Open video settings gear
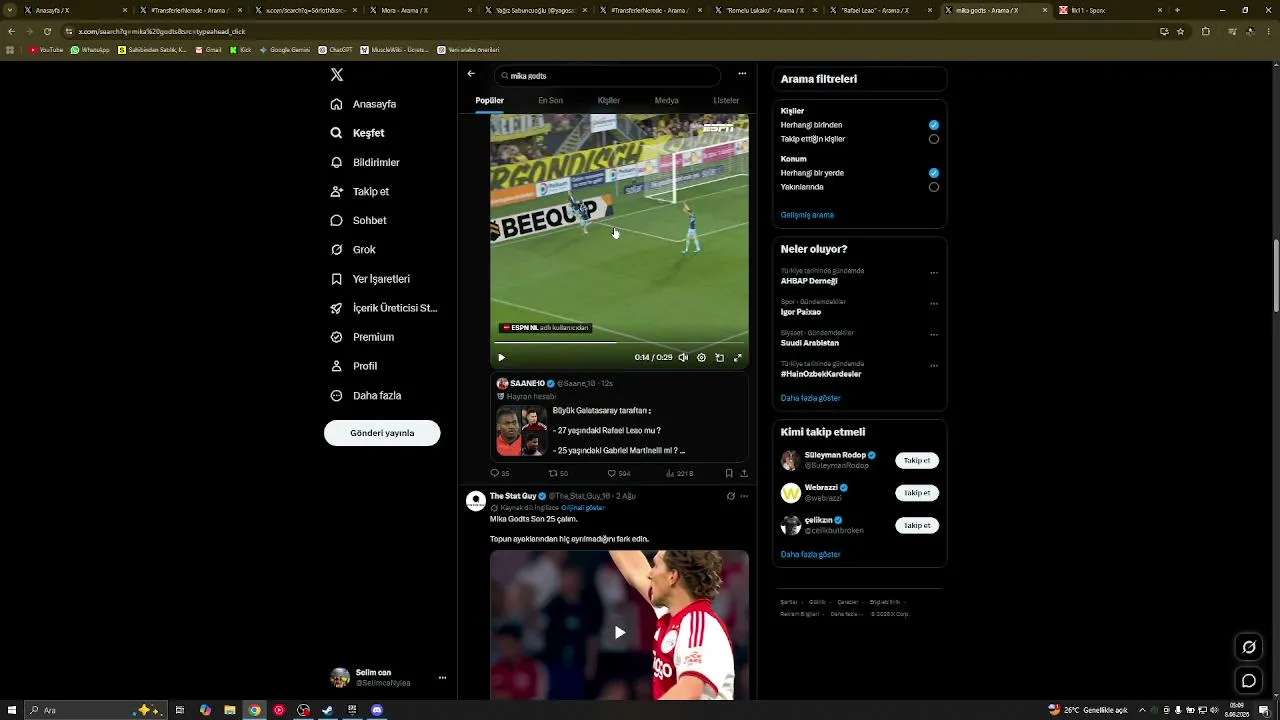 (701, 357)
